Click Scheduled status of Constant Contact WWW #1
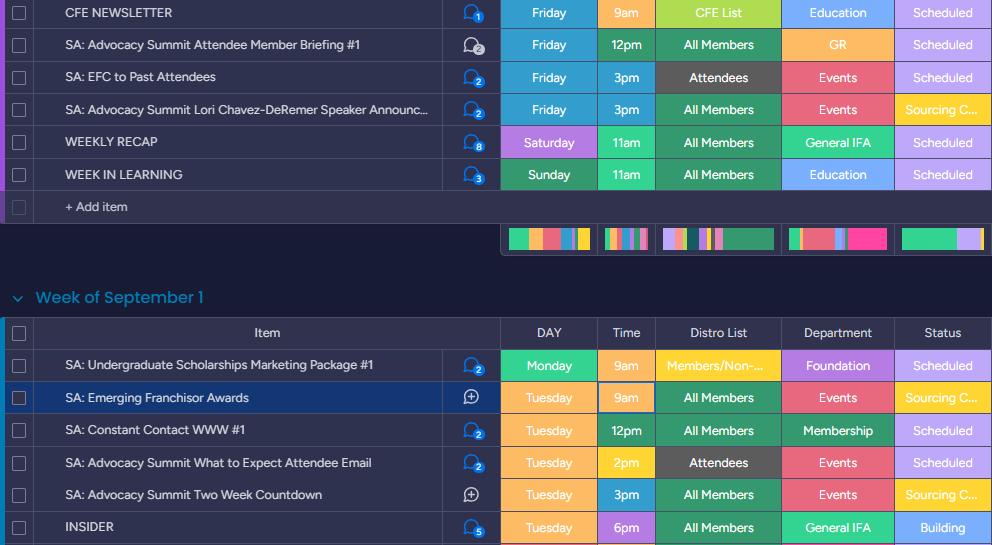 pyautogui.click(x=943, y=430)
